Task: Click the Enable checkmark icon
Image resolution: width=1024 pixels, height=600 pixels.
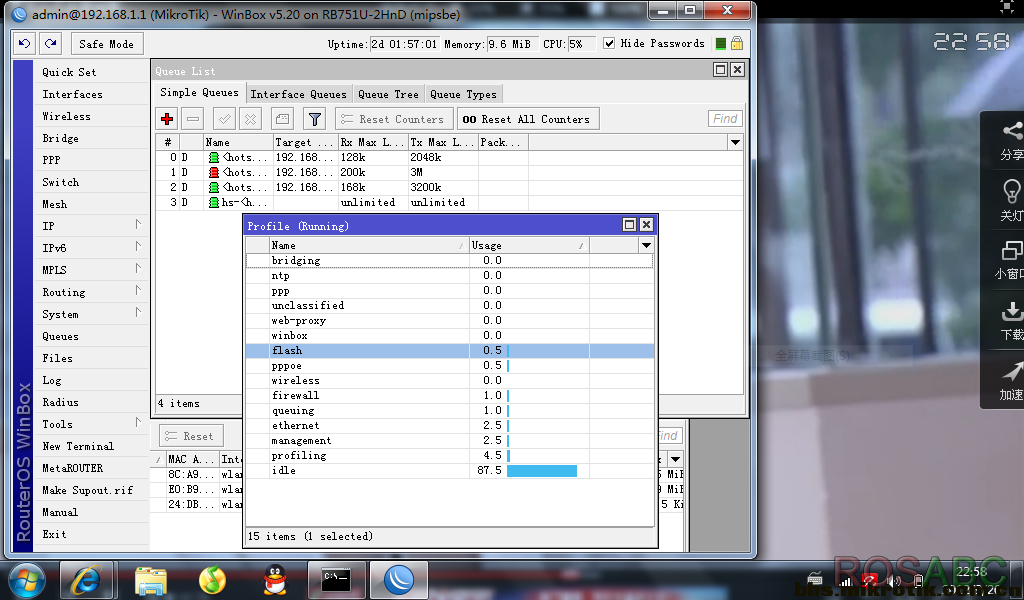Action: (225, 119)
